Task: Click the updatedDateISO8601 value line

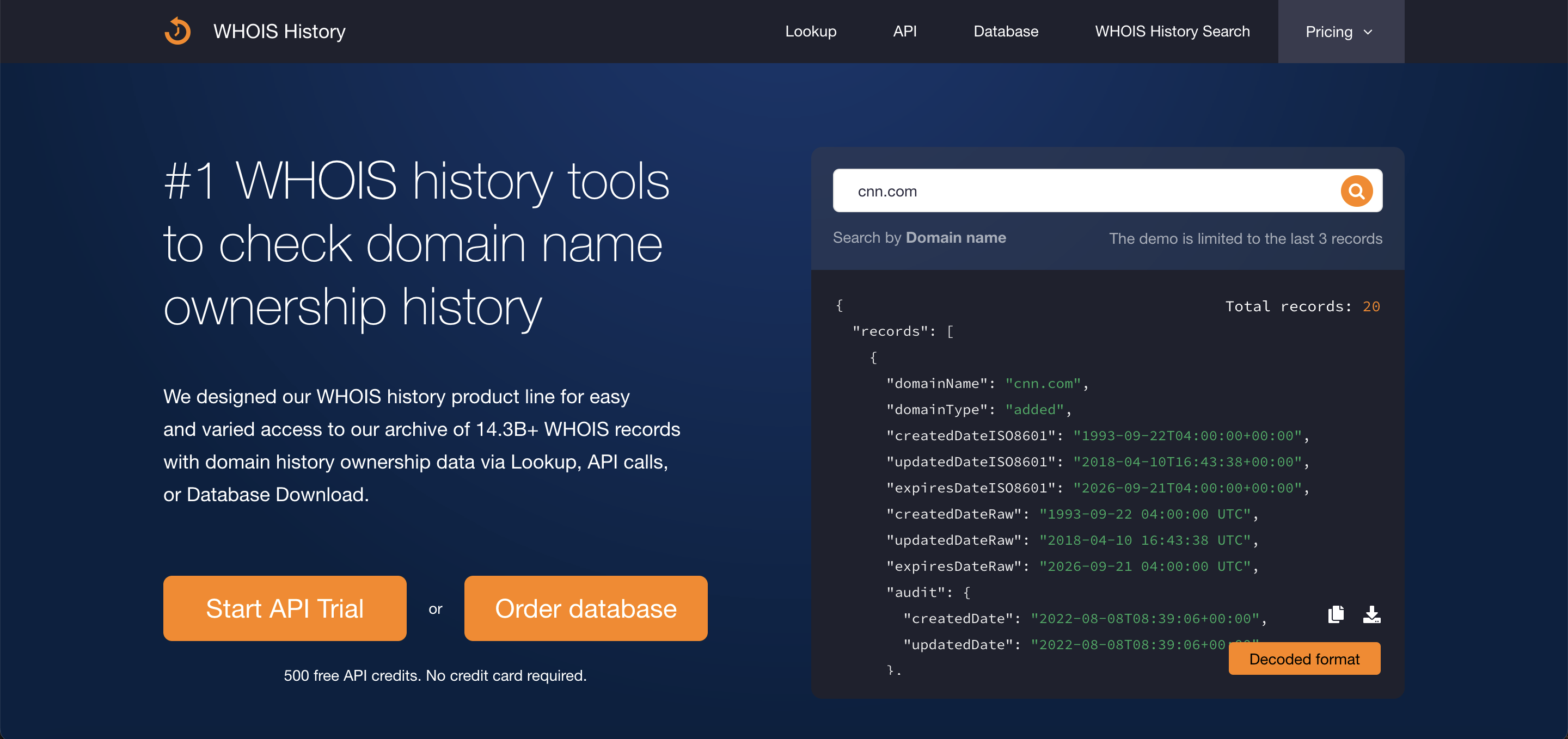Action: [x=1098, y=462]
